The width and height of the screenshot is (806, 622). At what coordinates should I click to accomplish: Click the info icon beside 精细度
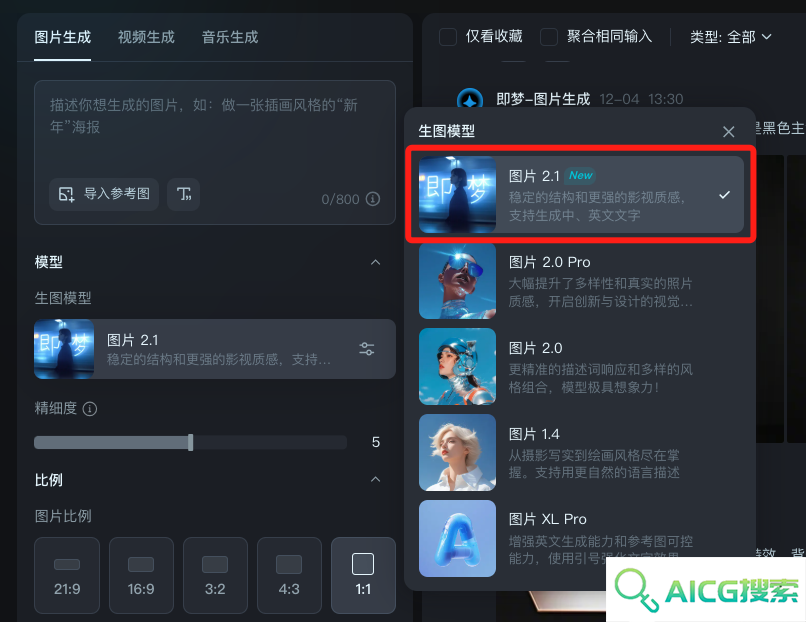(x=90, y=409)
